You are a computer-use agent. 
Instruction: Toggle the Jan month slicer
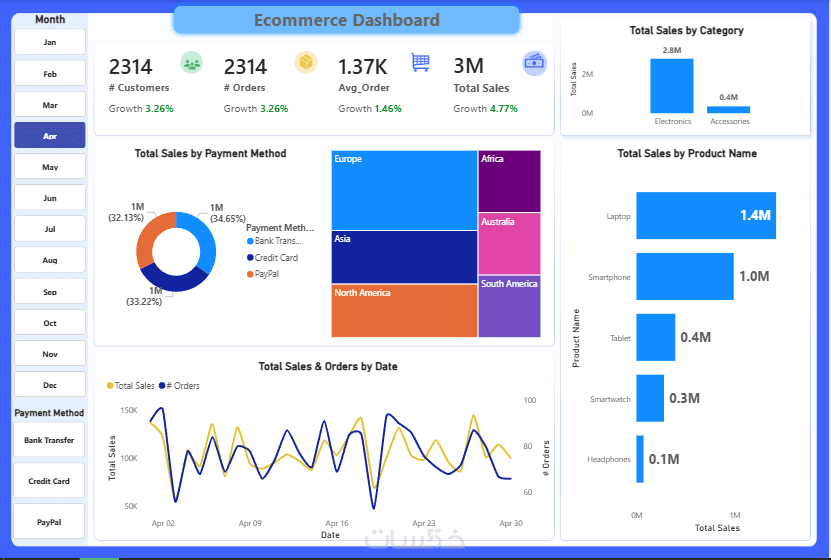point(50,42)
